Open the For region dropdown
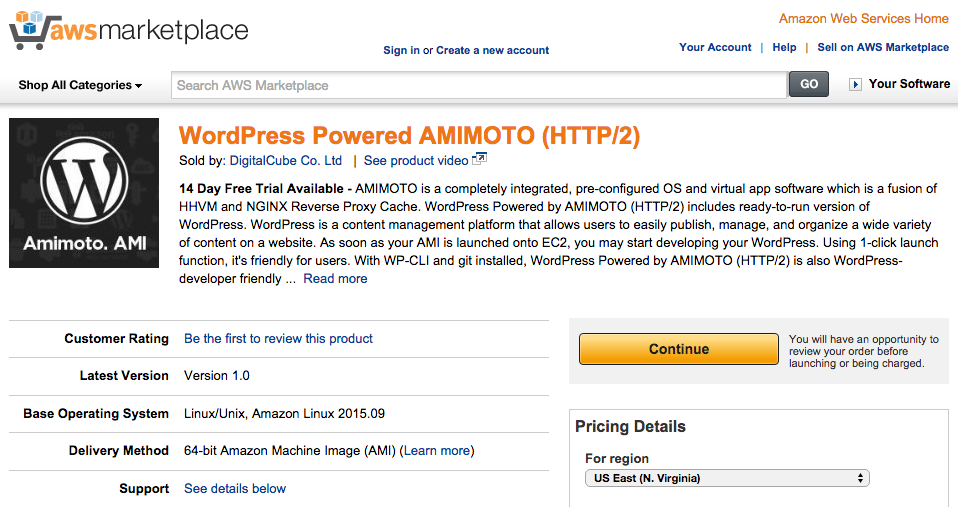Viewport: 958px width, 507px height. pyautogui.click(x=727, y=478)
